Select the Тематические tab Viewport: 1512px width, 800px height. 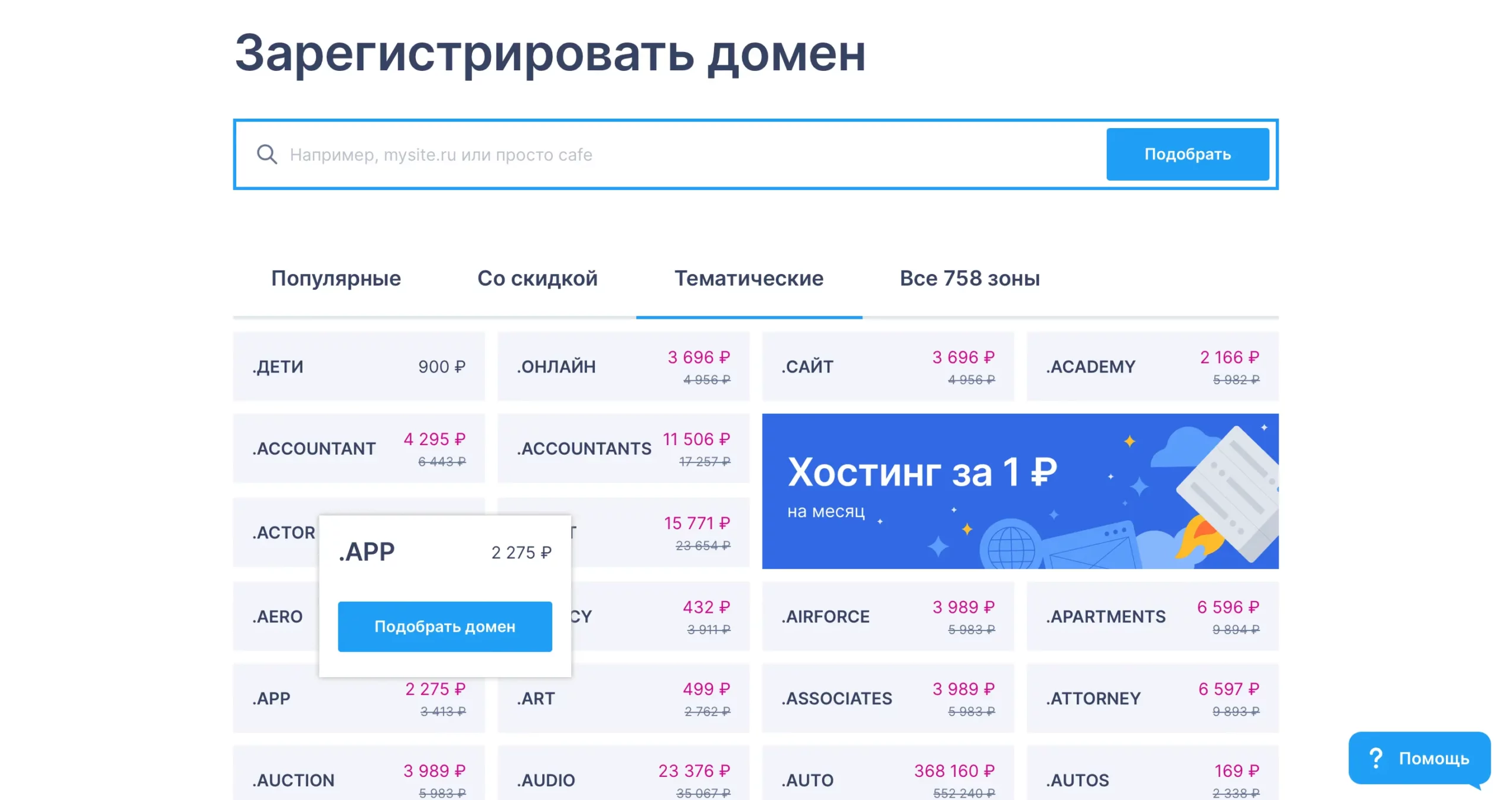coord(748,278)
